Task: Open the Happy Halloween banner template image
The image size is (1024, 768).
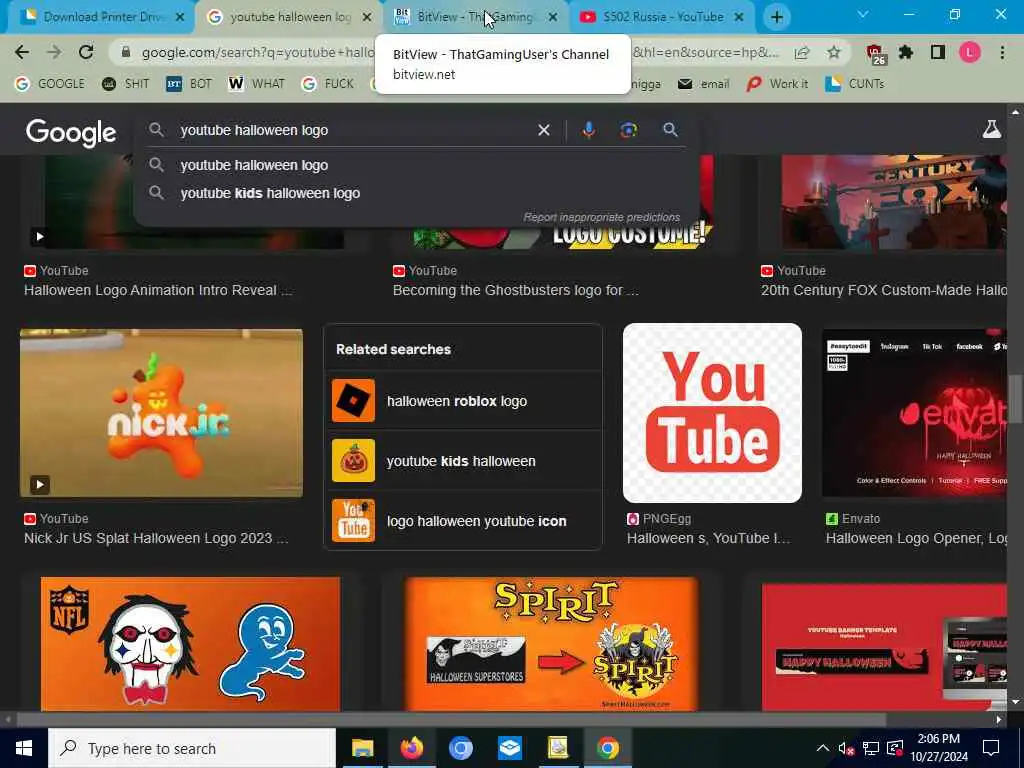Action: coord(884,647)
